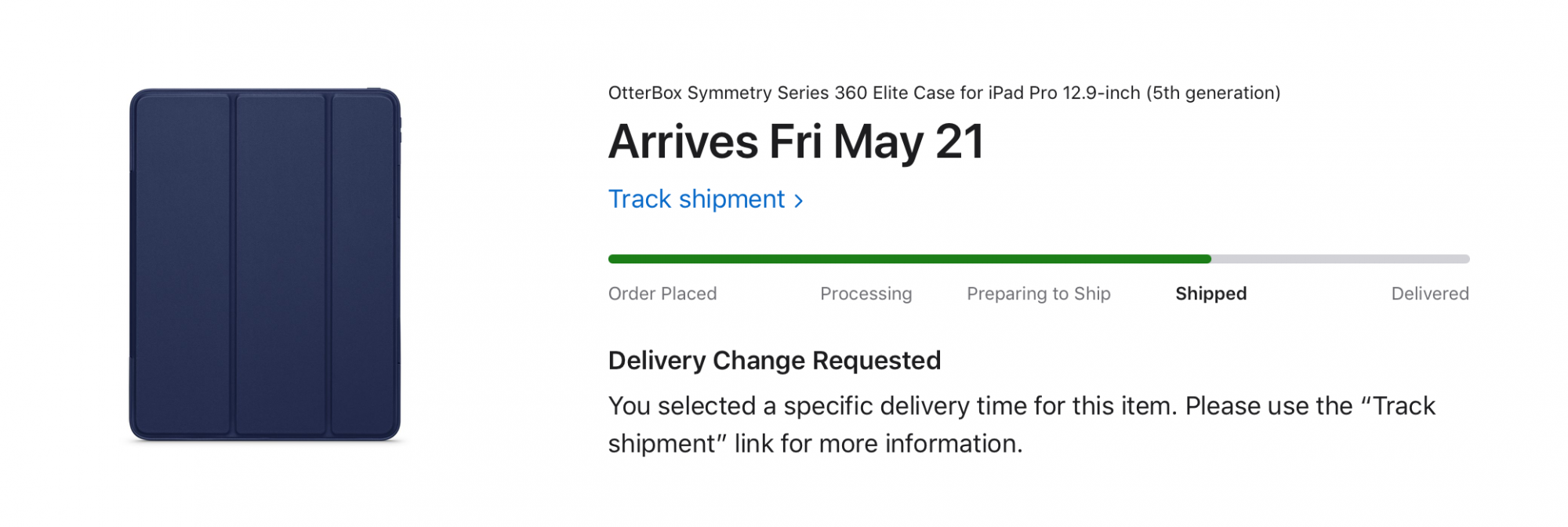The height and width of the screenshot is (527, 1568).
Task: Open the Track shipment link
Action: coord(696,199)
